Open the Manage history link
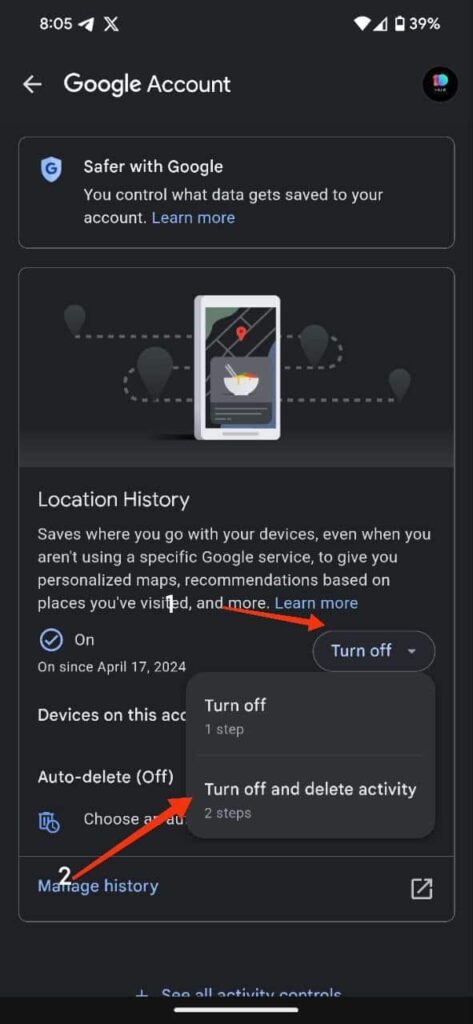 coord(98,886)
